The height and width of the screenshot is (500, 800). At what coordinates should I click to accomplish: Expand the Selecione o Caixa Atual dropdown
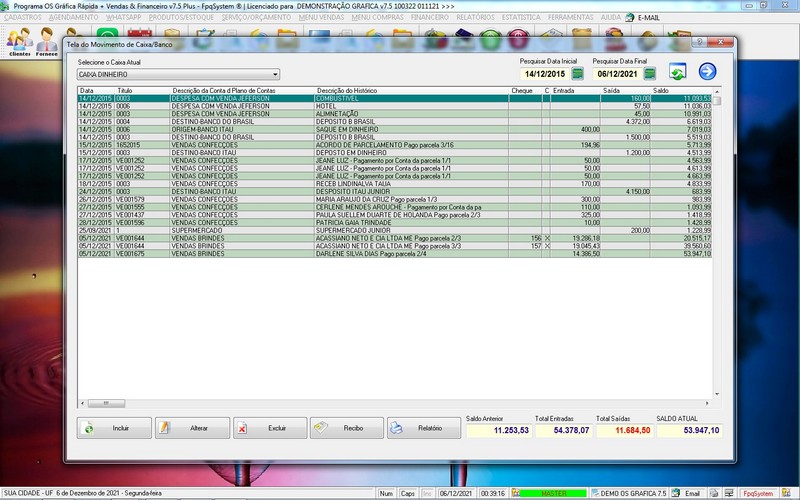click(x=275, y=74)
